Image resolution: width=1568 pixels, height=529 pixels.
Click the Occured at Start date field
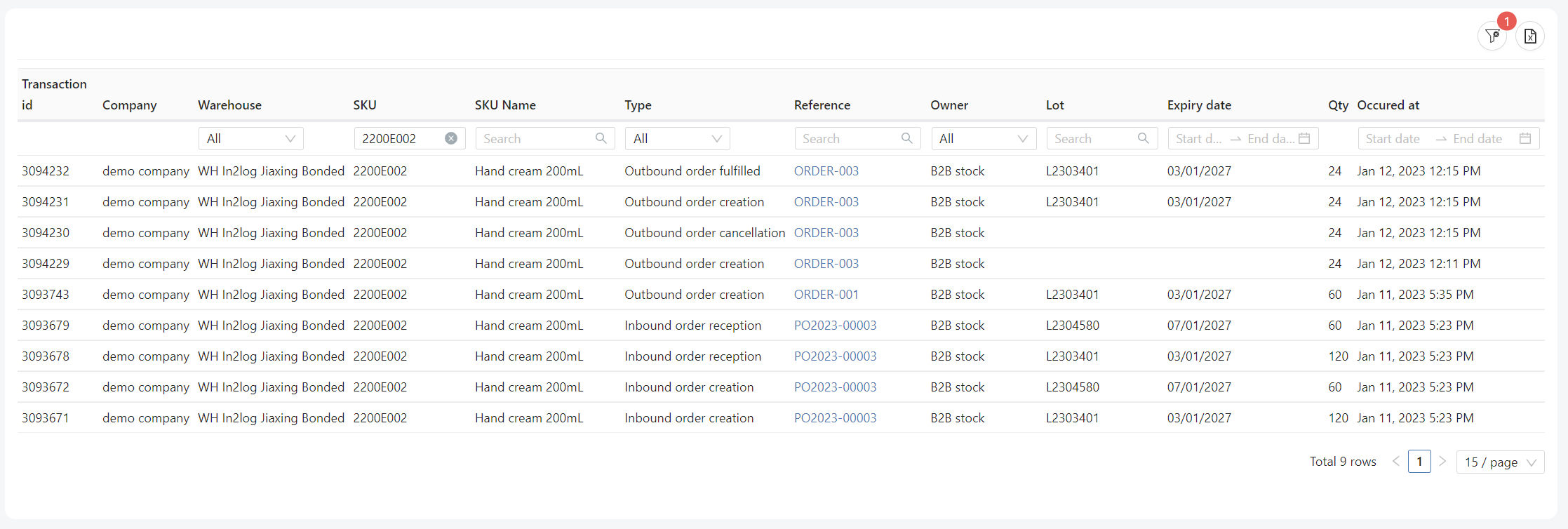(x=1393, y=139)
